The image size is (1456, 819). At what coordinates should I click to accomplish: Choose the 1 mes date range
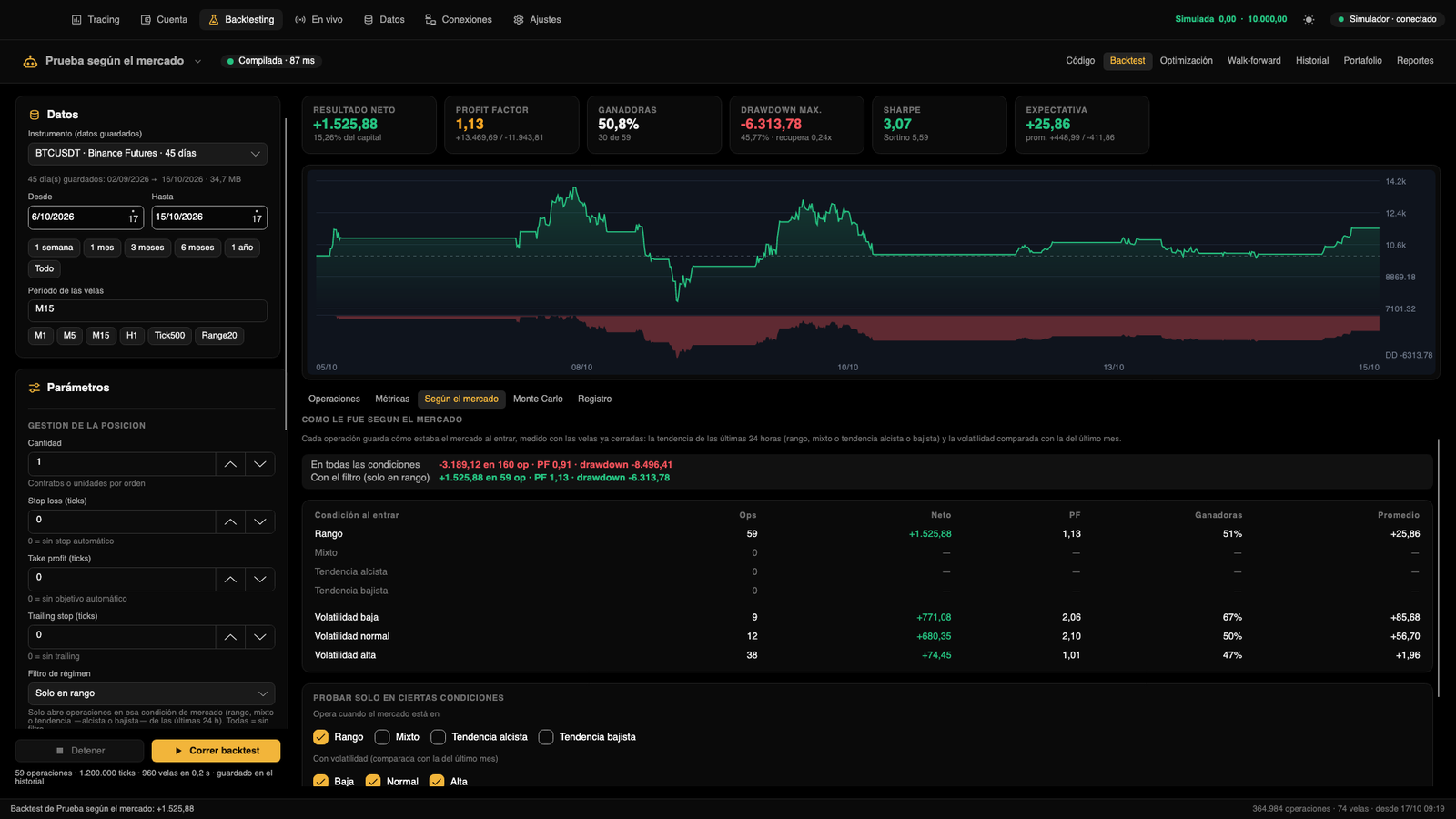[102, 248]
